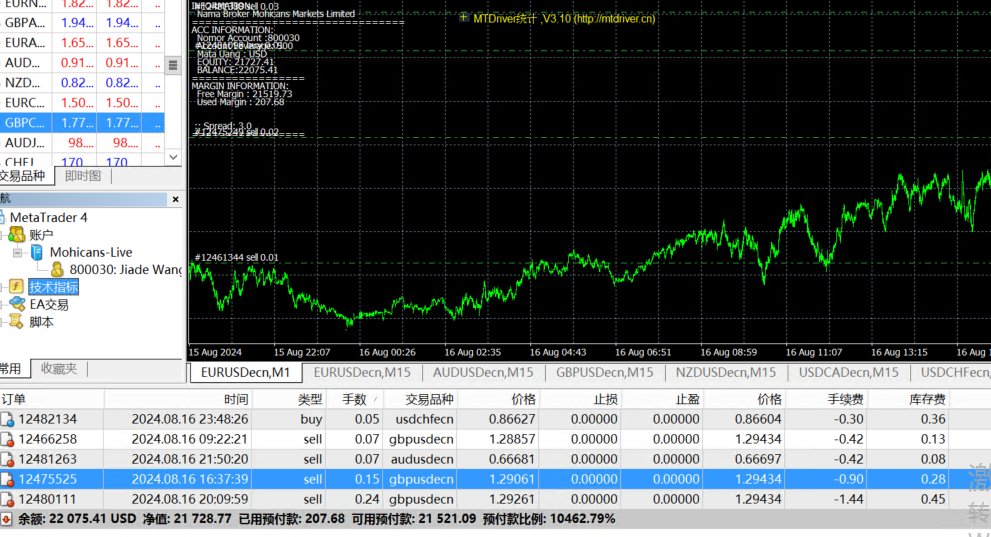Screen dimensions: 991x537
Task: Click the market watch scrollbar down arrow
Action: [x=173, y=158]
